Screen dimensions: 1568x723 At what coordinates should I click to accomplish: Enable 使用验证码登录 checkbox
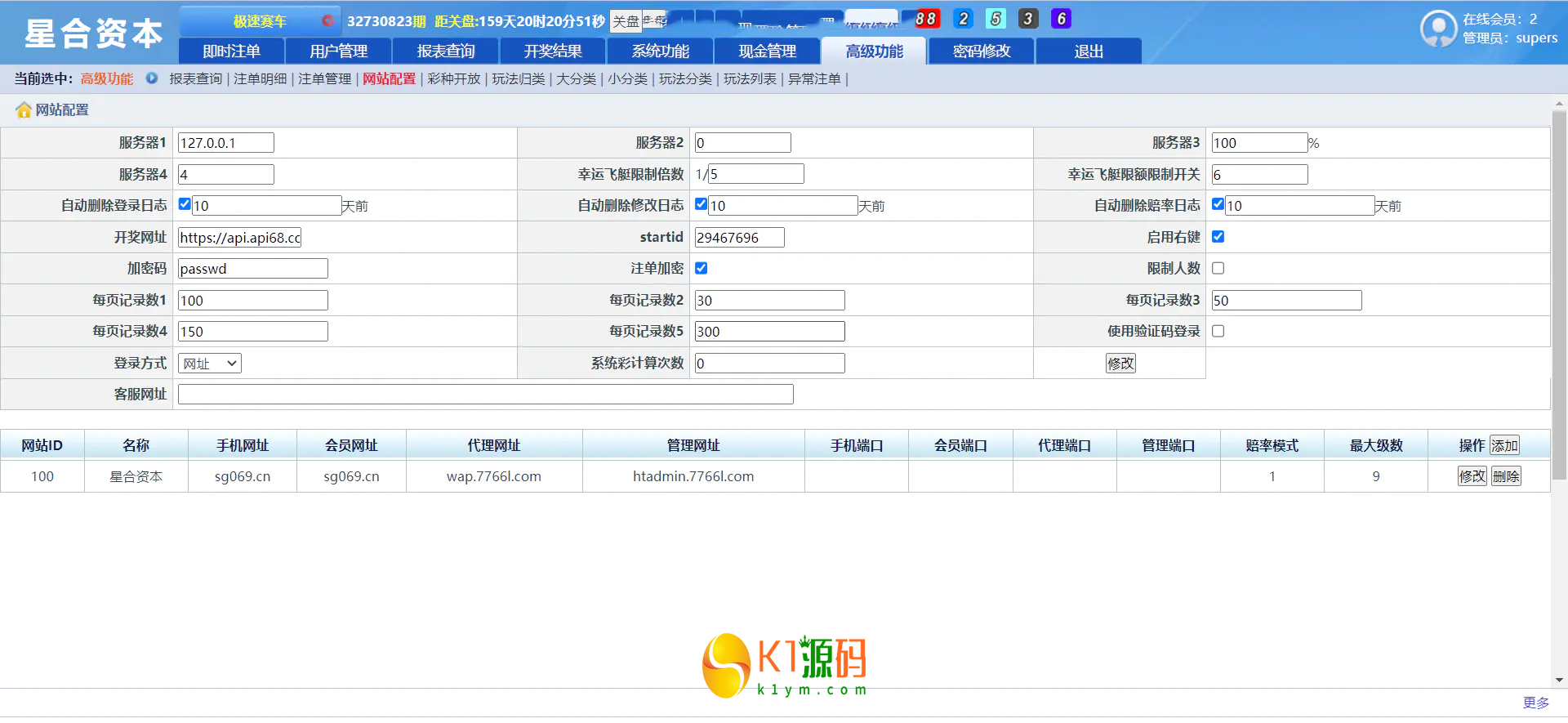(x=1218, y=331)
